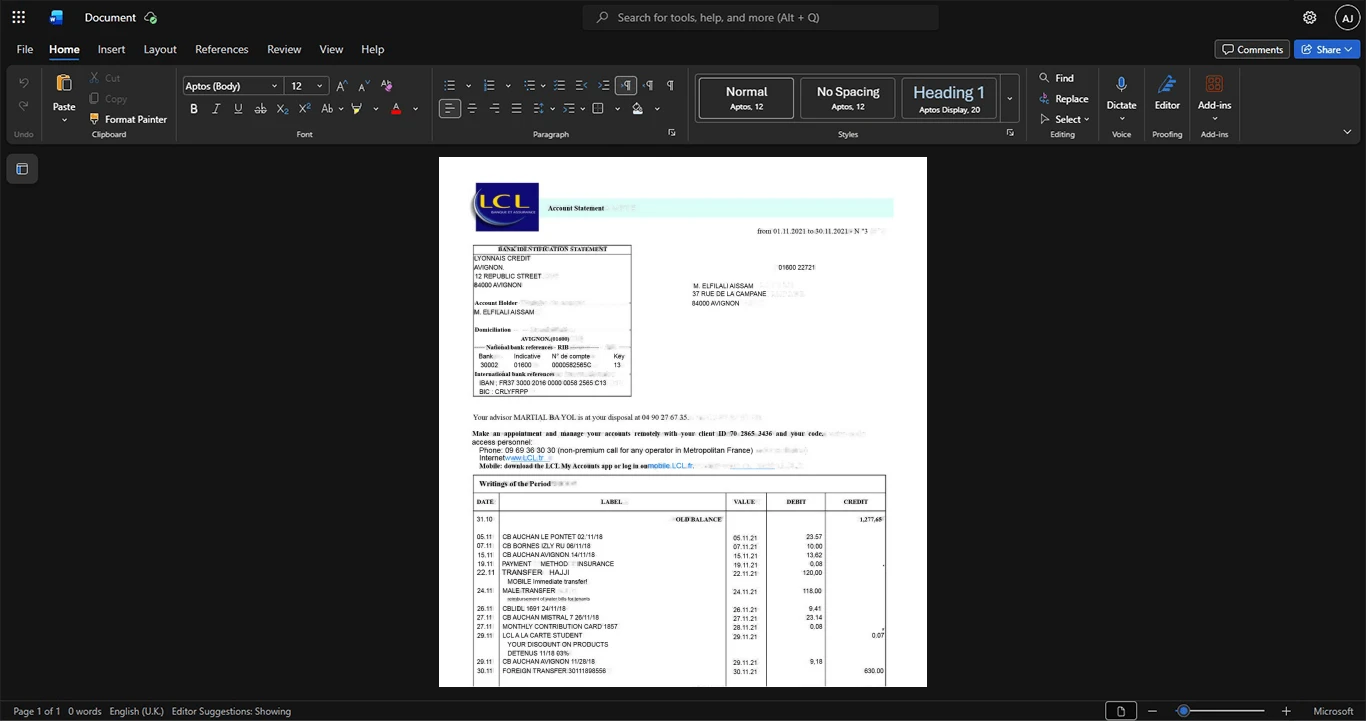Viewport: 1366px width, 721px height.
Task: Toggle the text highlight color button
Action: [x=356, y=108]
